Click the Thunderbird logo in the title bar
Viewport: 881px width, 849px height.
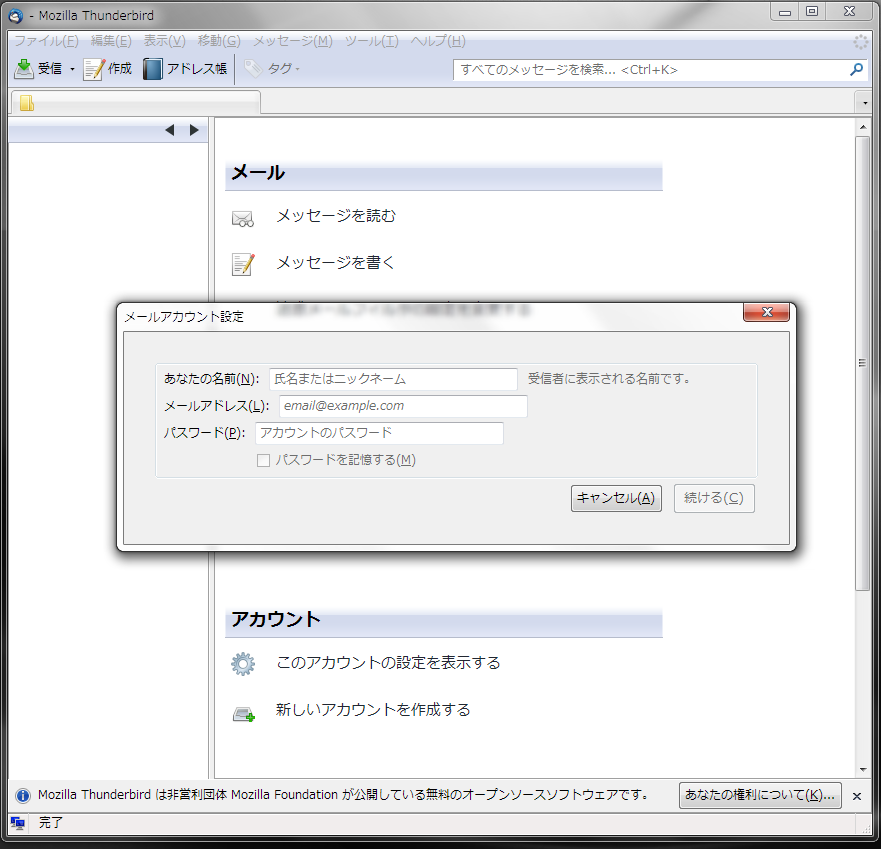click(15, 16)
